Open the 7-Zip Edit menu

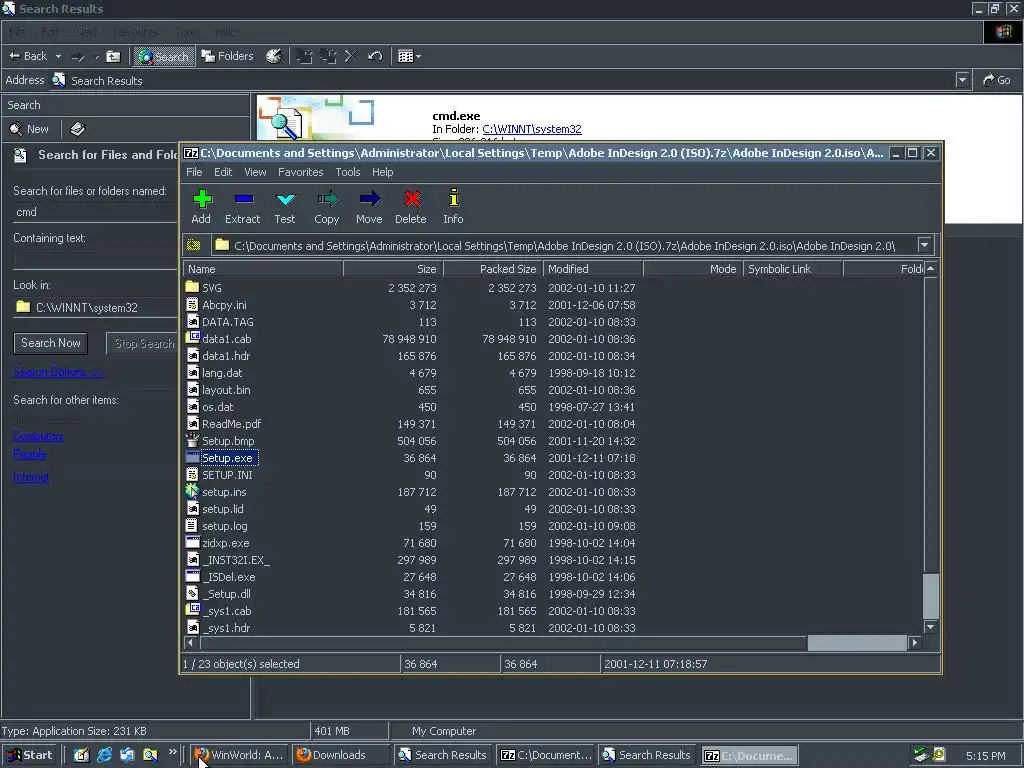223,172
